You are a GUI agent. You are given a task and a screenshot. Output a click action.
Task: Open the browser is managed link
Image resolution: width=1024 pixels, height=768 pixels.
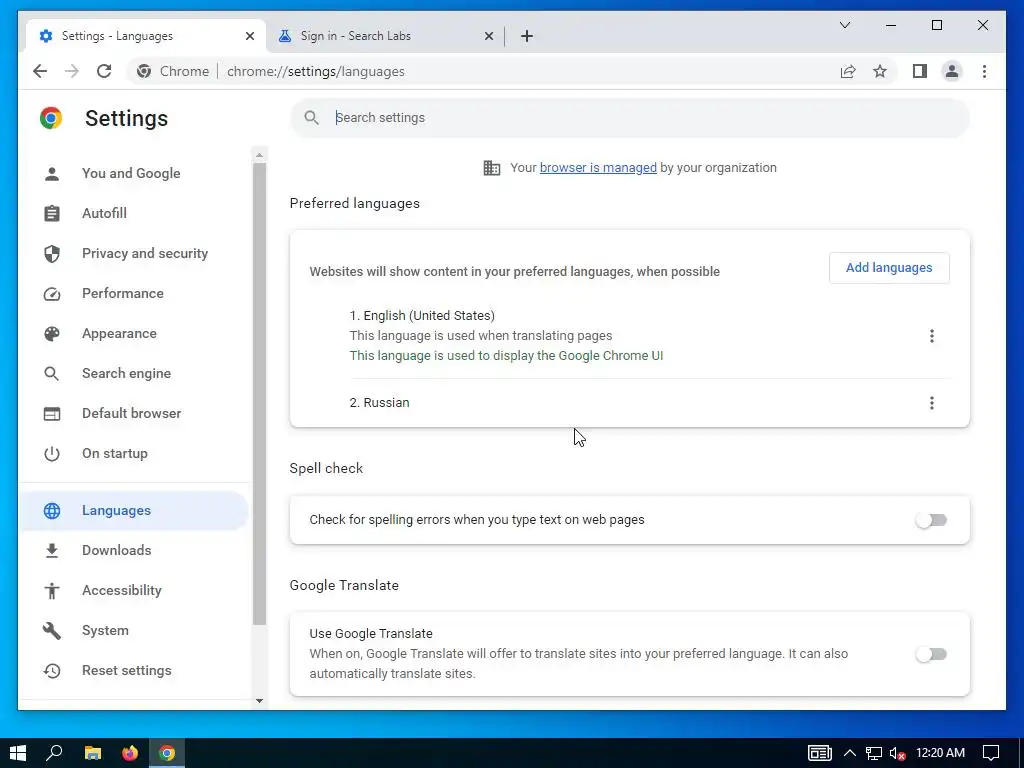[598, 168]
